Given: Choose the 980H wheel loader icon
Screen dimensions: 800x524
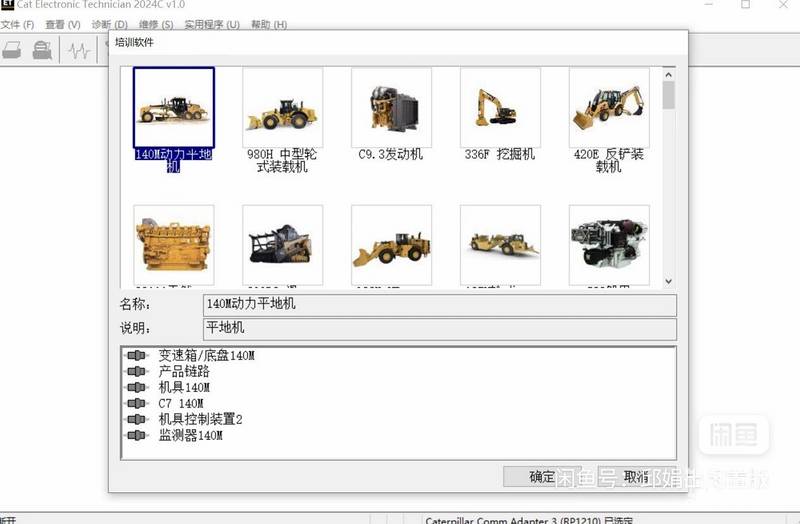Looking at the screenshot, I should pyautogui.click(x=282, y=107).
